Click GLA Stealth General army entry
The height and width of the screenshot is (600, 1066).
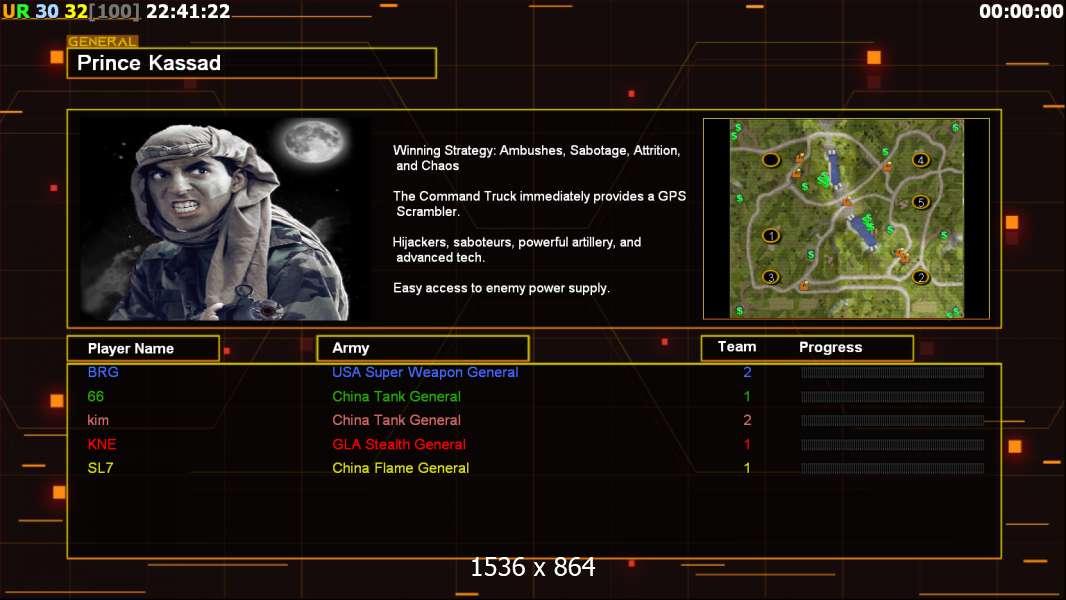tap(399, 444)
